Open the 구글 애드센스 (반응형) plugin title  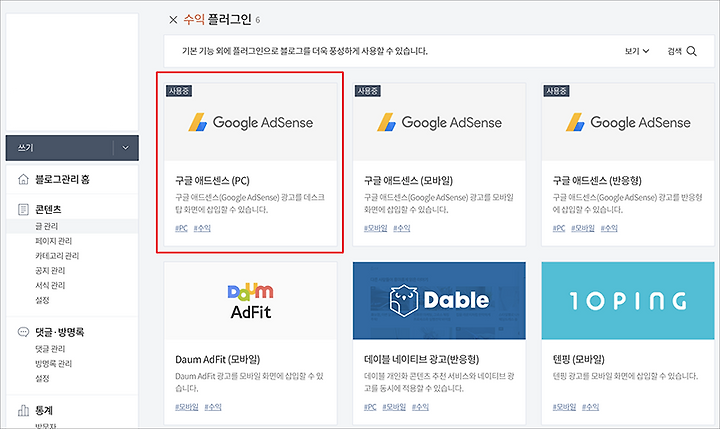coord(597,181)
